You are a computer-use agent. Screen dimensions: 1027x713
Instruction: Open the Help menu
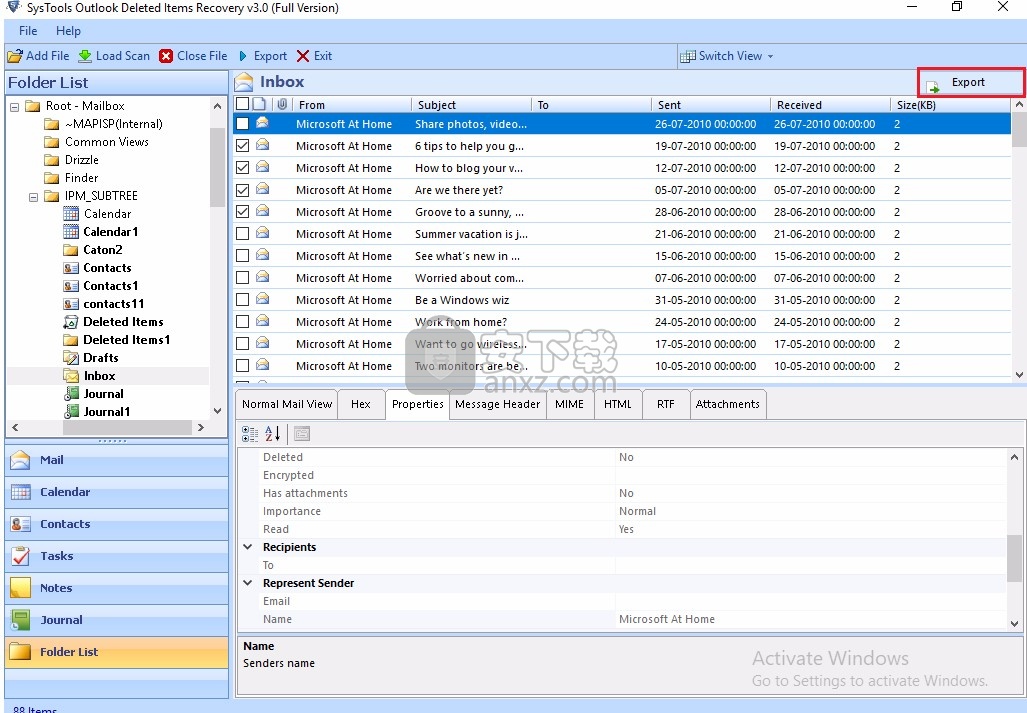tap(68, 31)
